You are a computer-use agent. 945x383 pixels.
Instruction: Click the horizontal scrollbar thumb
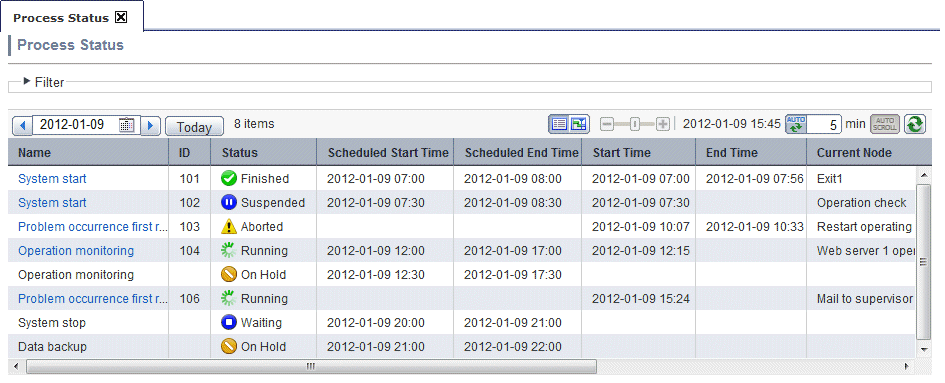(311, 366)
